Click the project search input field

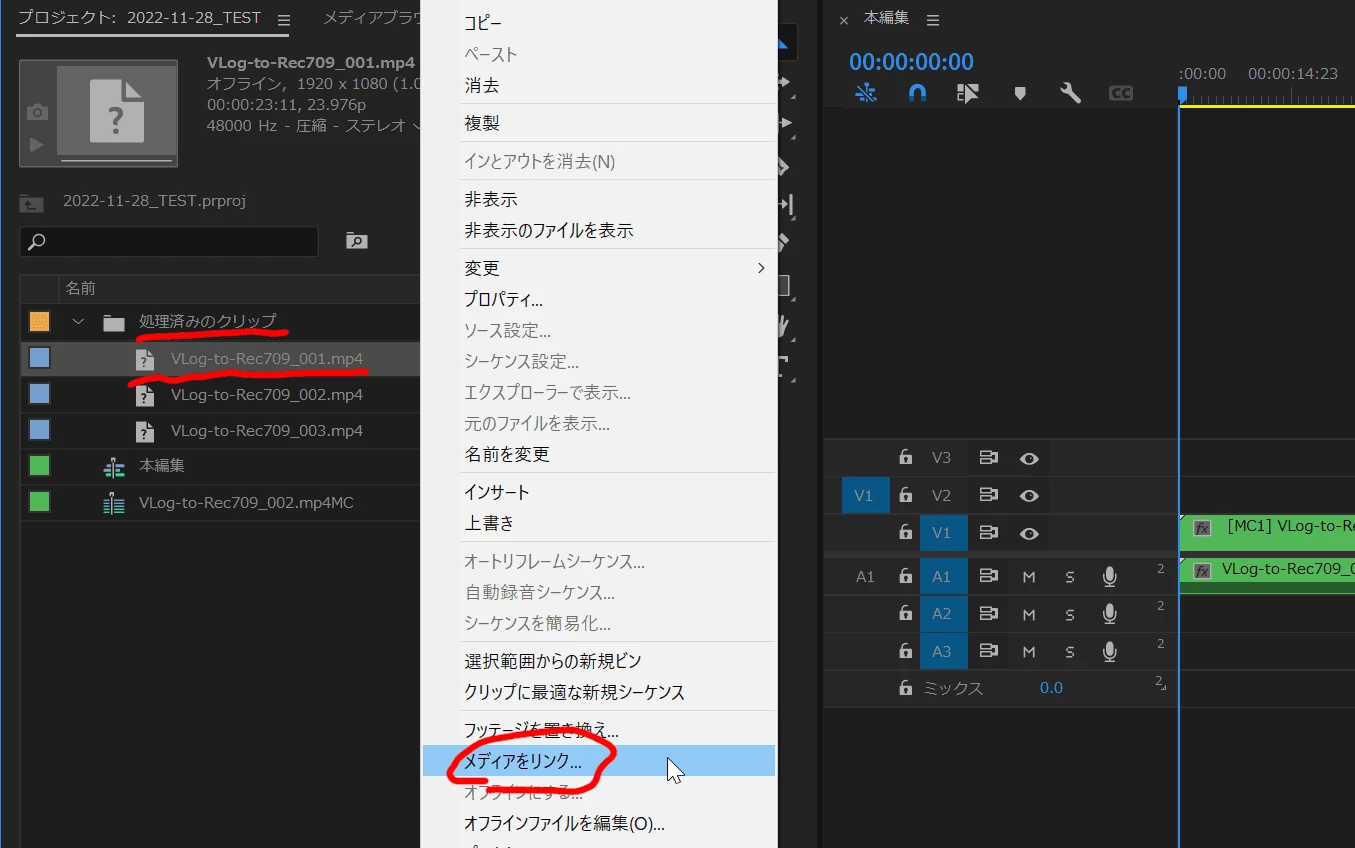[169, 241]
